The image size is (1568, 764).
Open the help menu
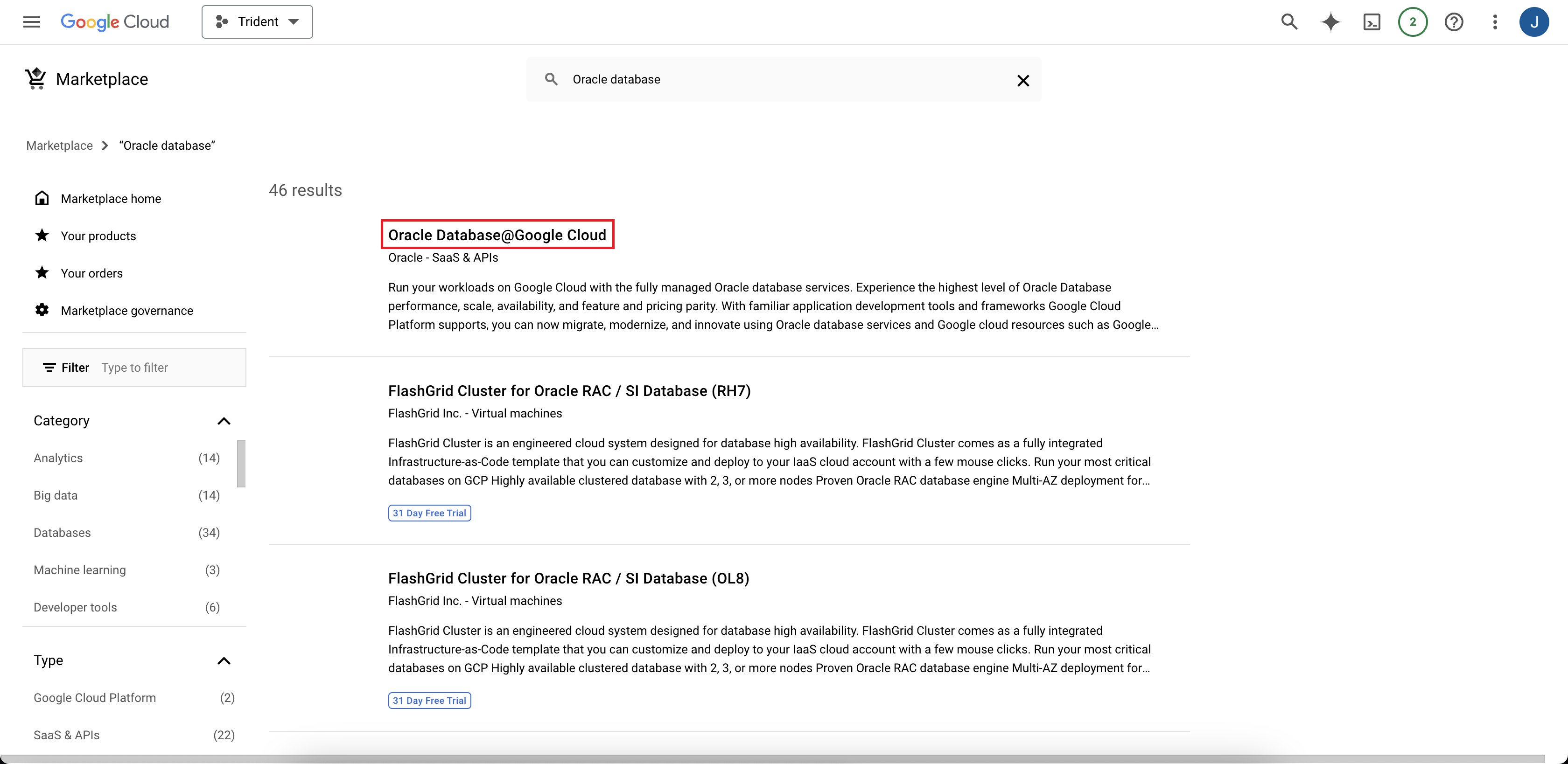point(1454,22)
